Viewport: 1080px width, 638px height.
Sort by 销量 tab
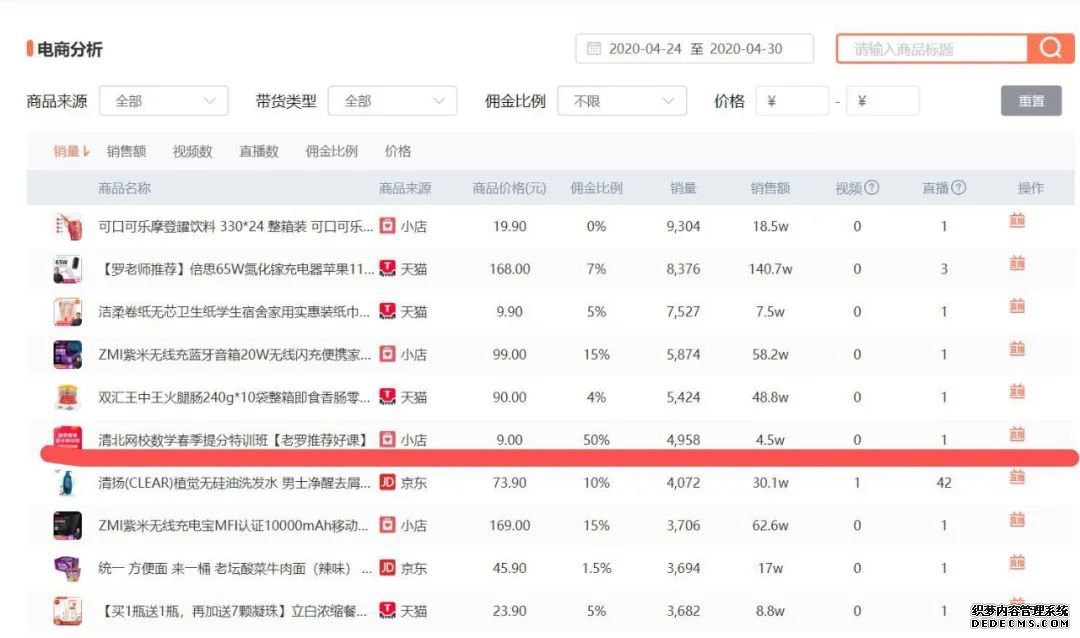point(71,151)
